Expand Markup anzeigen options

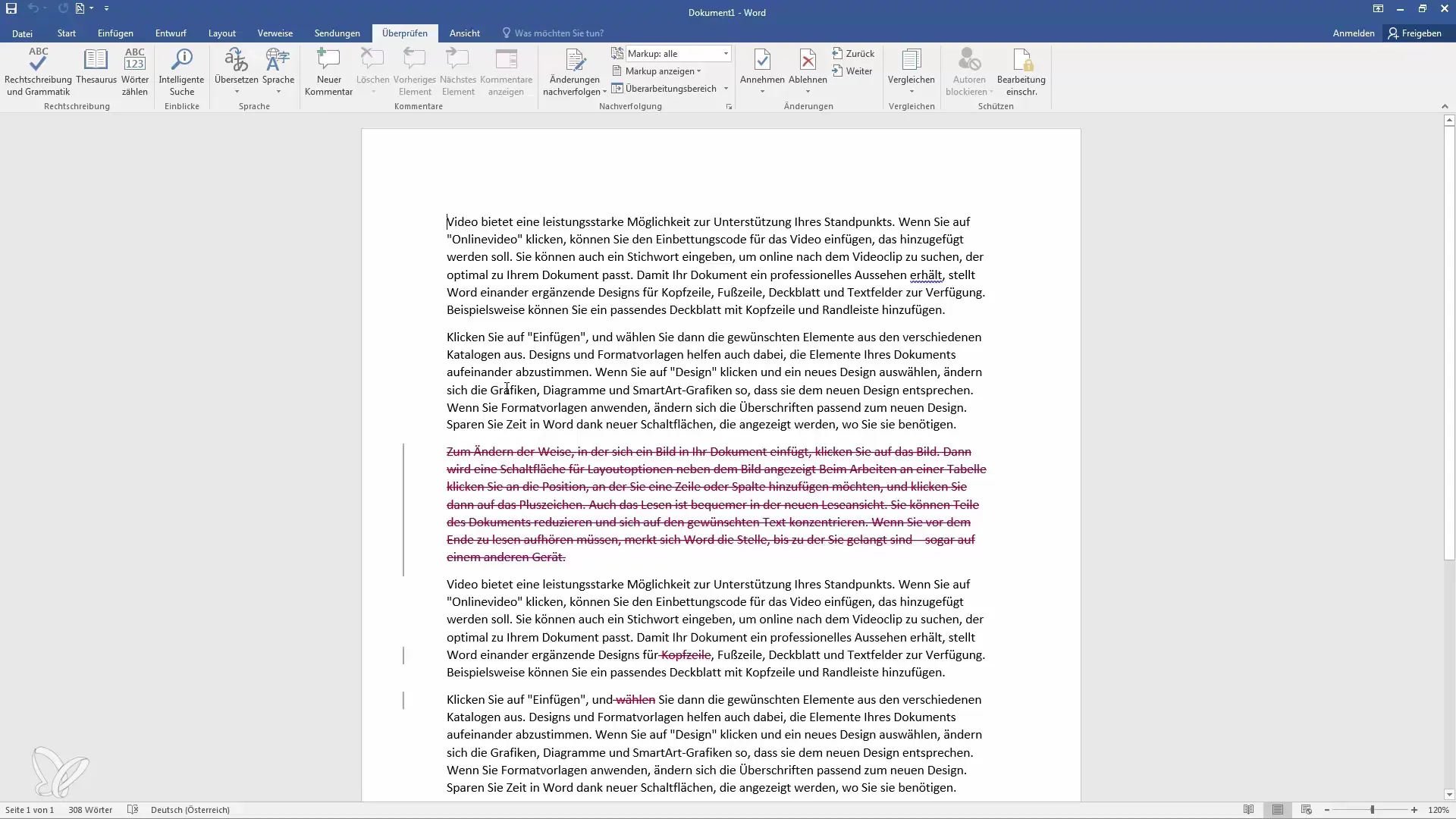(x=657, y=71)
